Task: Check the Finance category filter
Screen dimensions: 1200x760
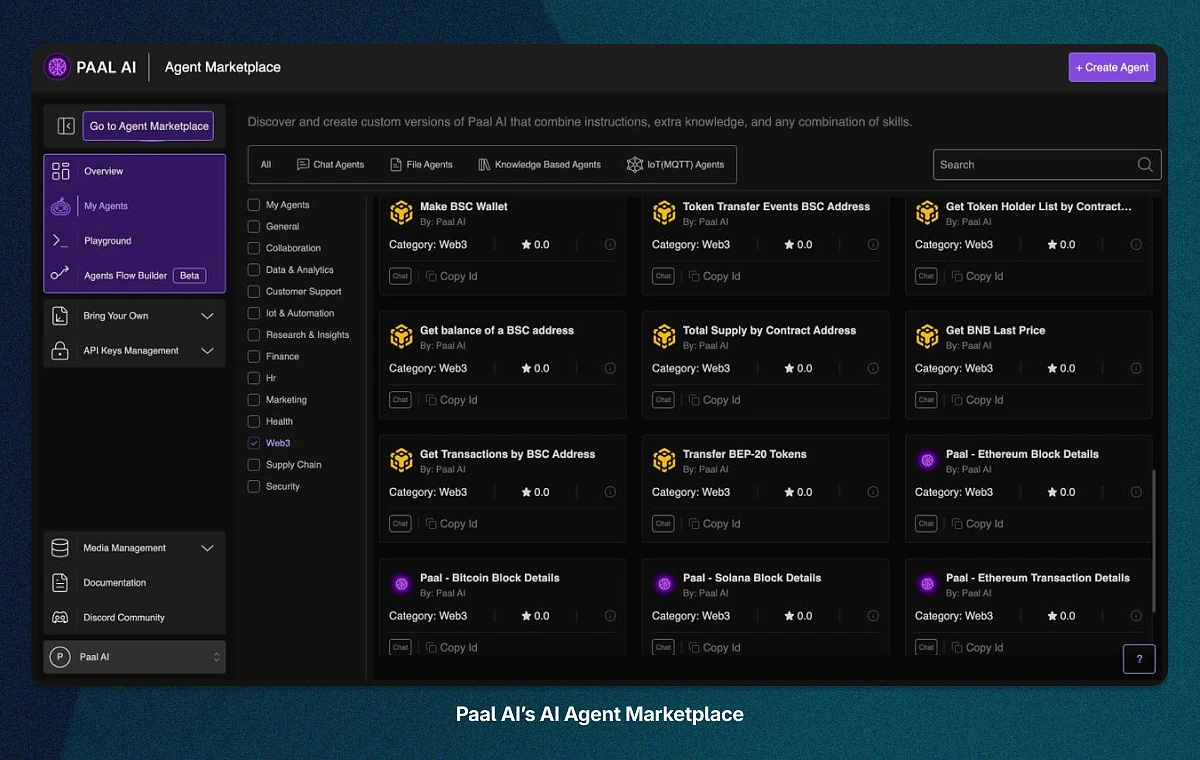Action: pos(253,356)
